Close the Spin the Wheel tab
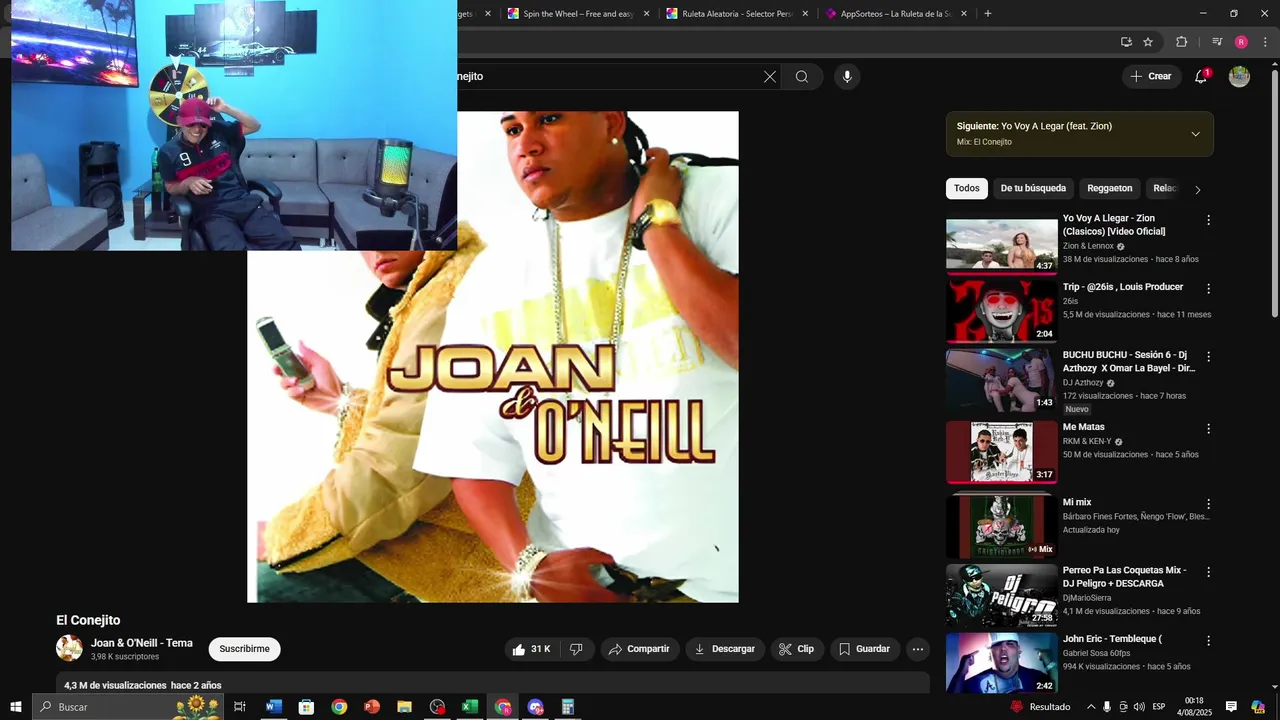Image resolution: width=1280 pixels, height=720 pixels. (x=646, y=14)
